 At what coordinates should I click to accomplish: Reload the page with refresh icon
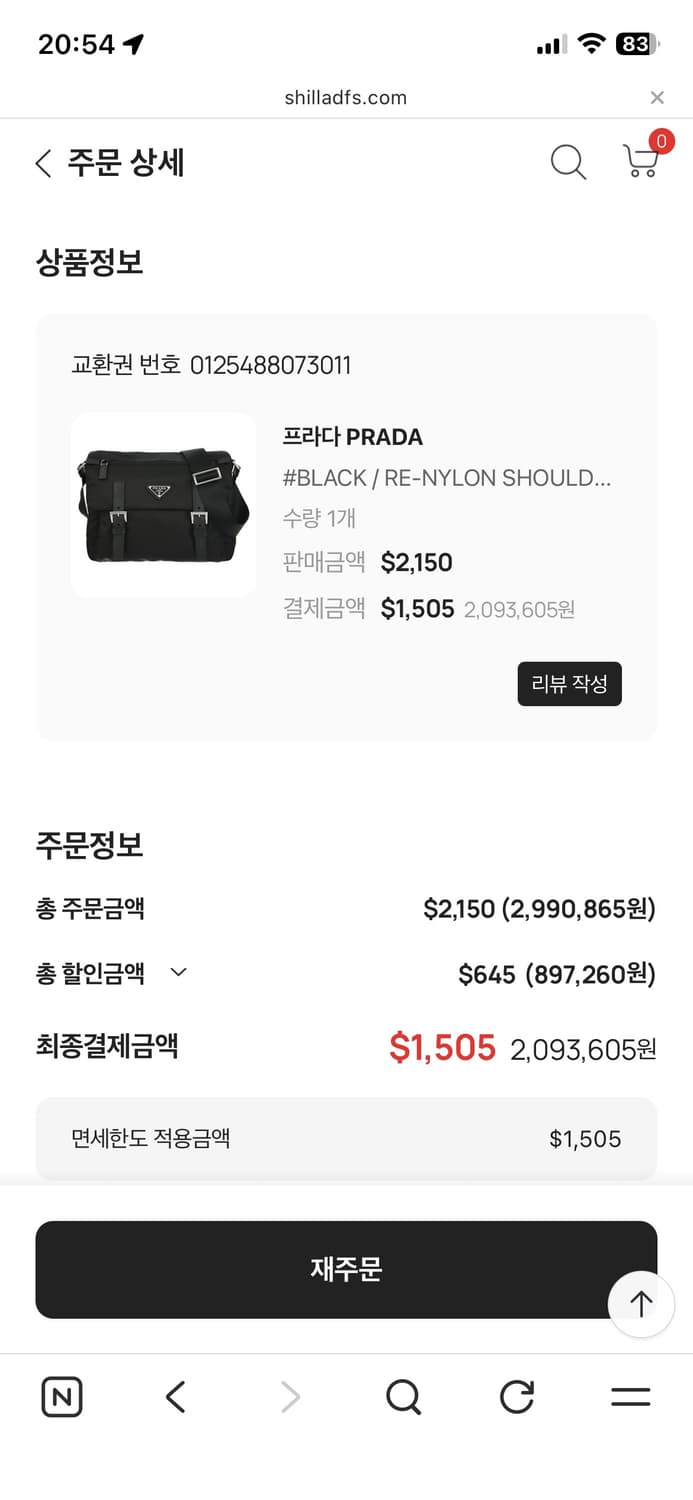click(517, 1397)
